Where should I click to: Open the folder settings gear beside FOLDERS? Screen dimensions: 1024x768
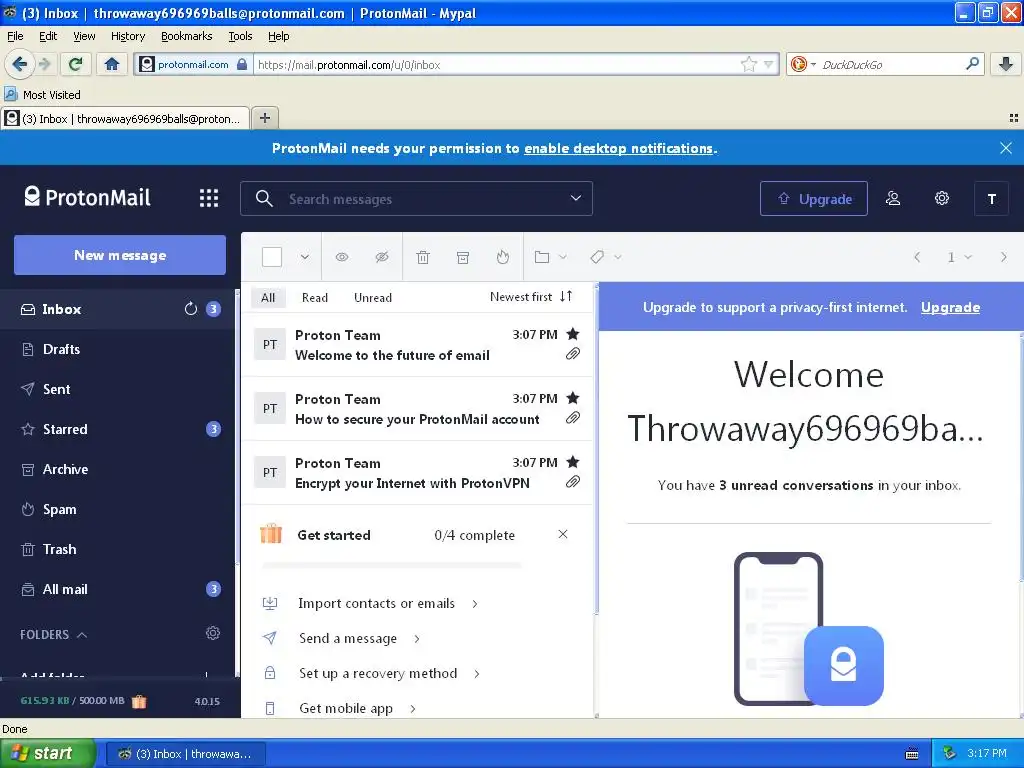(x=213, y=633)
